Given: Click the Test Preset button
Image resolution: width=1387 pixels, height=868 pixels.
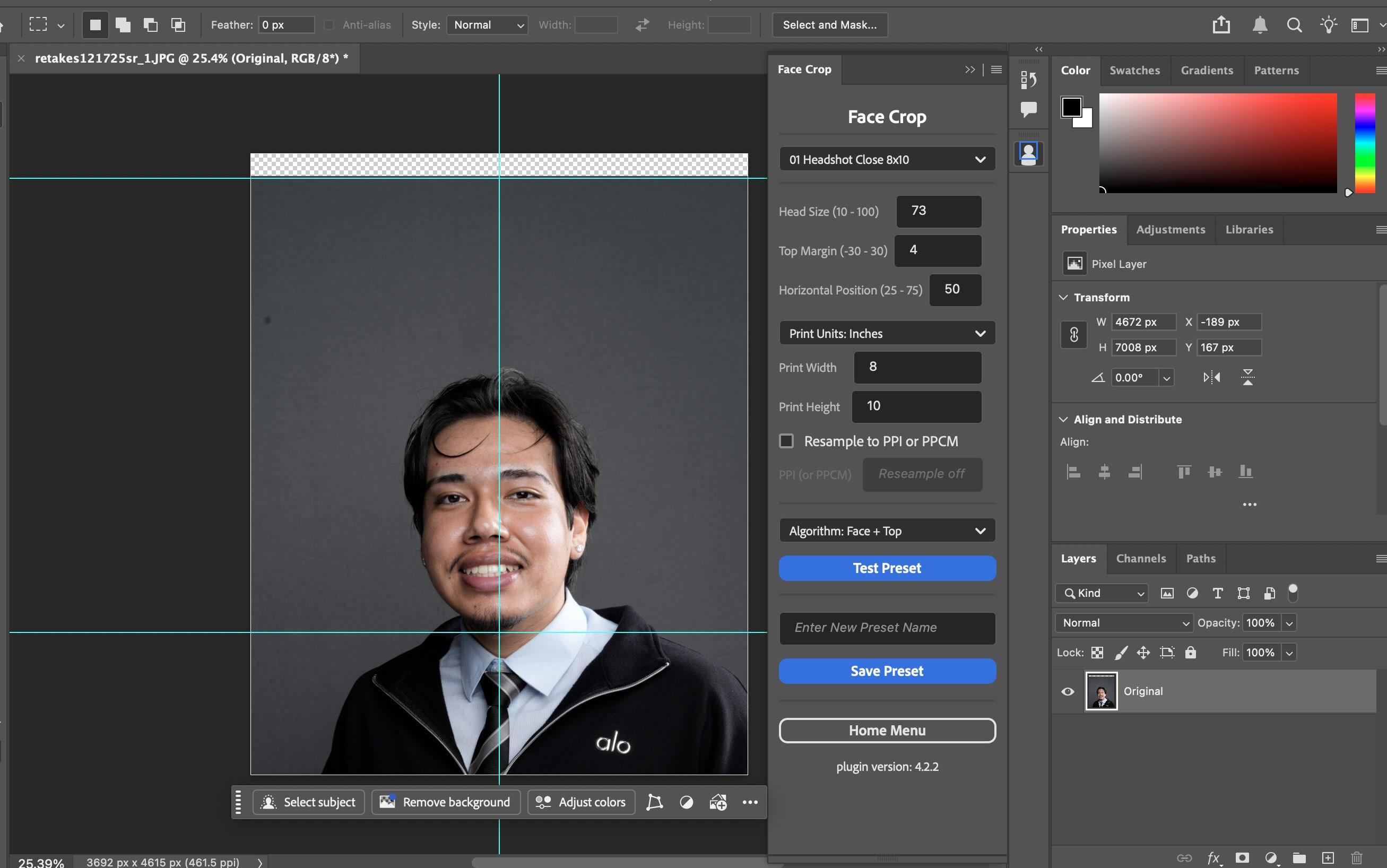Looking at the screenshot, I should pyautogui.click(x=887, y=568).
